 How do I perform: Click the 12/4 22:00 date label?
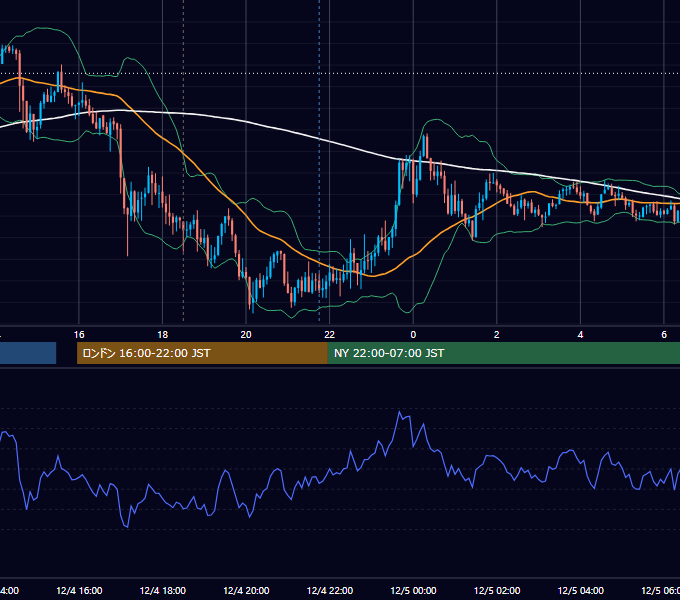(x=330, y=590)
